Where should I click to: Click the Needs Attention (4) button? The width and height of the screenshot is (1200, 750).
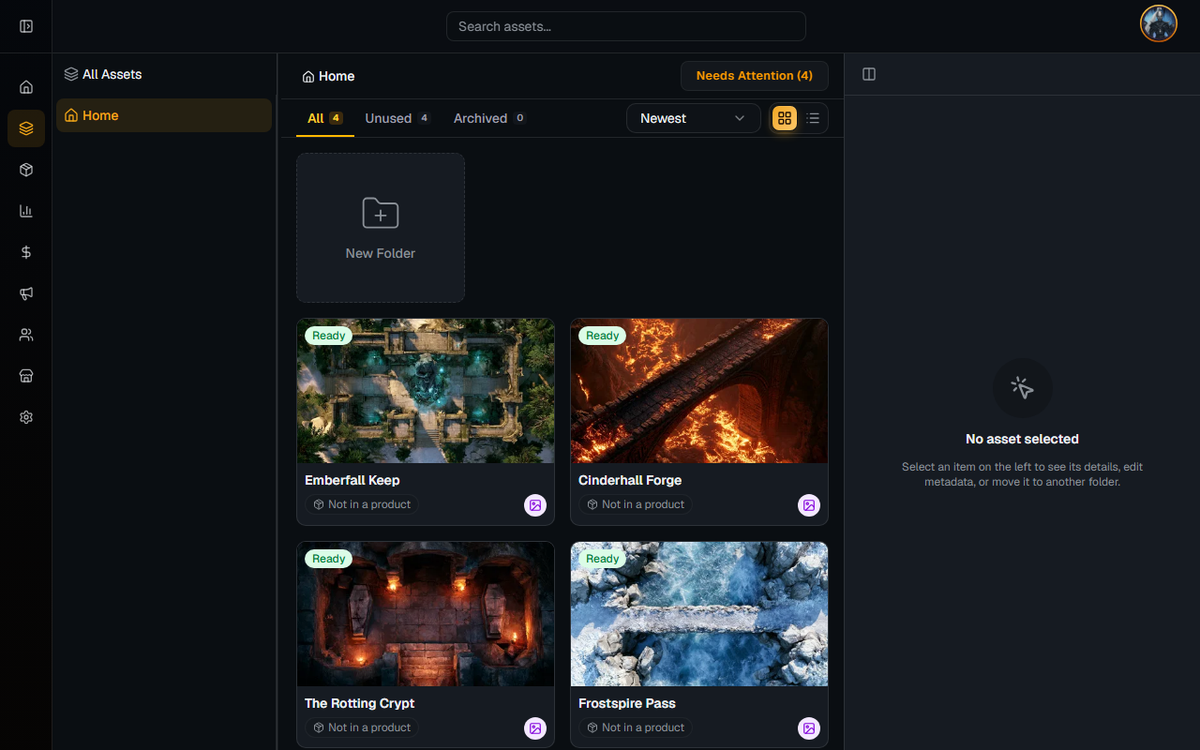[754, 76]
